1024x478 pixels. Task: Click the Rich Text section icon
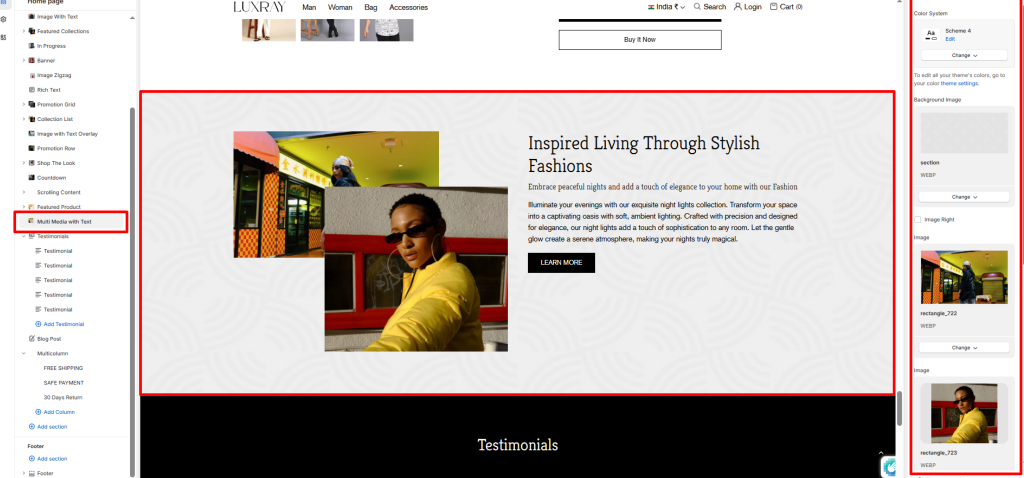point(31,89)
